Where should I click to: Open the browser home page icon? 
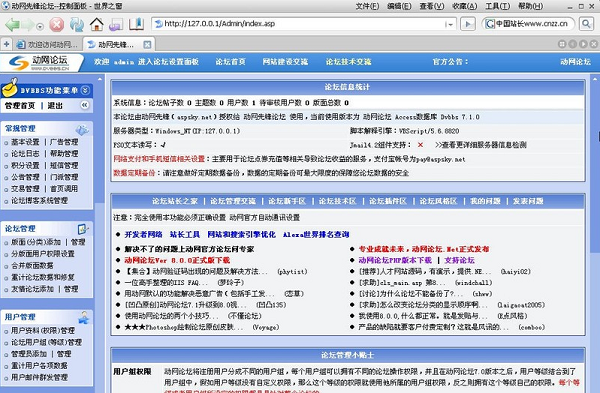(96, 25)
